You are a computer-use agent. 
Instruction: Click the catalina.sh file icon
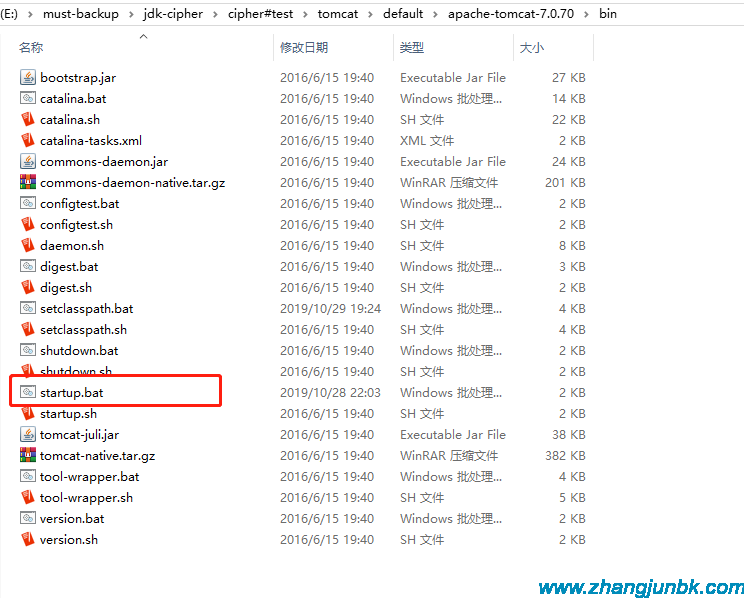pyautogui.click(x=28, y=119)
